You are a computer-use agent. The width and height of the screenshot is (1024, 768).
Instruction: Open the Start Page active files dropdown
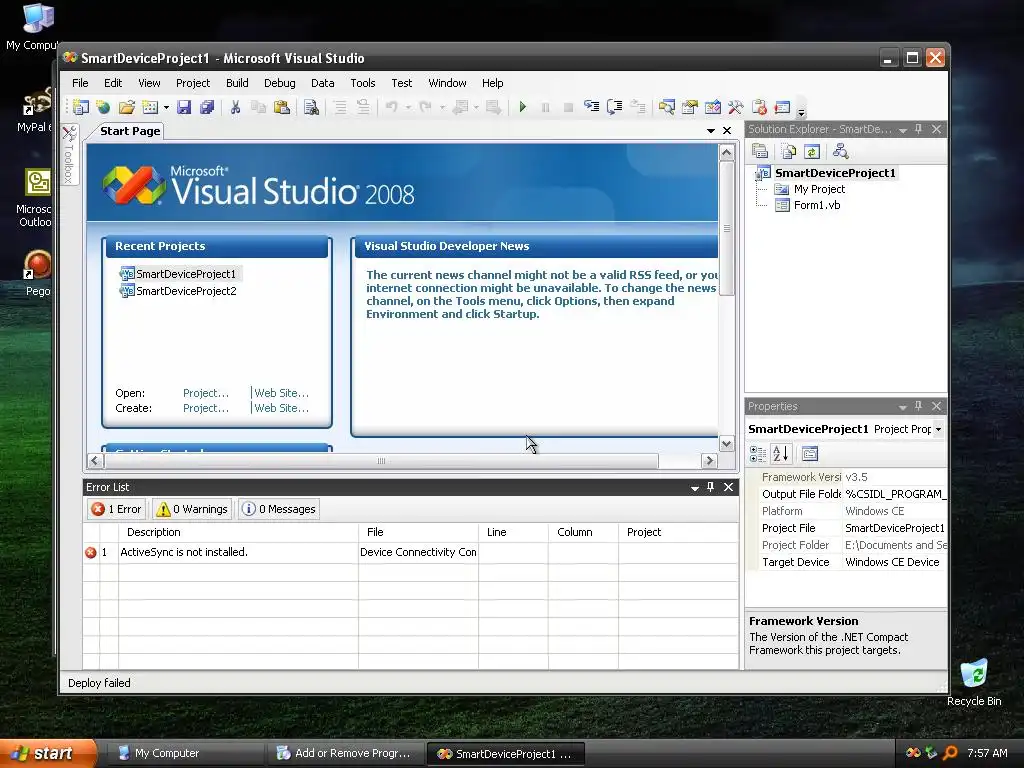[x=711, y=131]
